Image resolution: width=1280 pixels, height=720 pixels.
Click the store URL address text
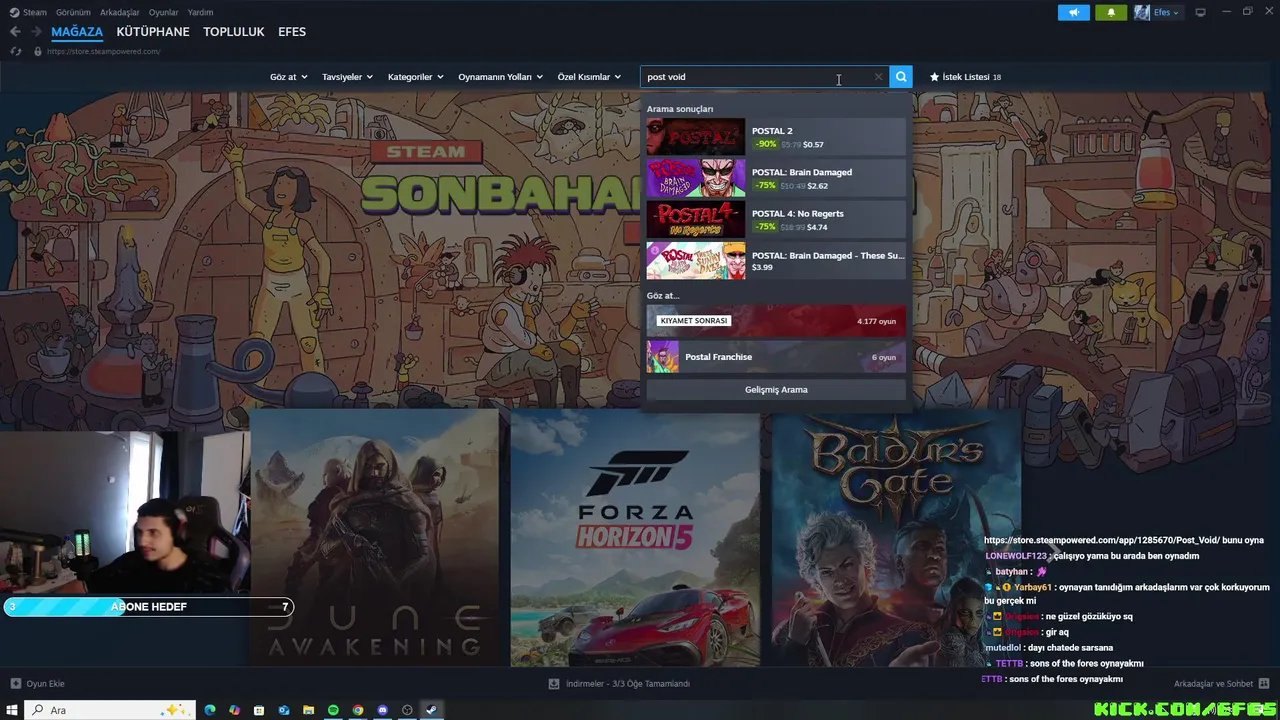coord(103,51)
